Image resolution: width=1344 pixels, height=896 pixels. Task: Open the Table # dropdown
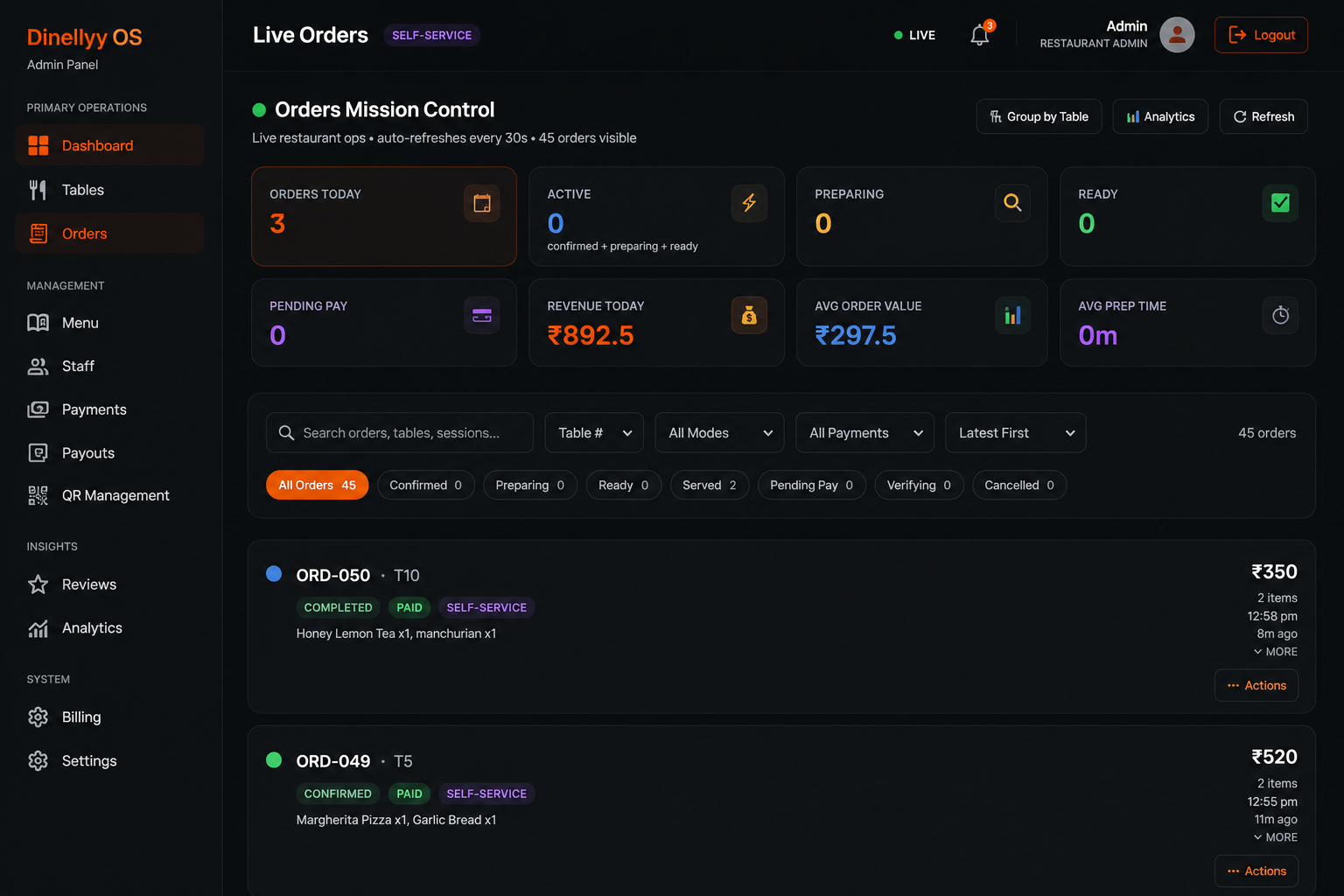(x=594, y=433)
